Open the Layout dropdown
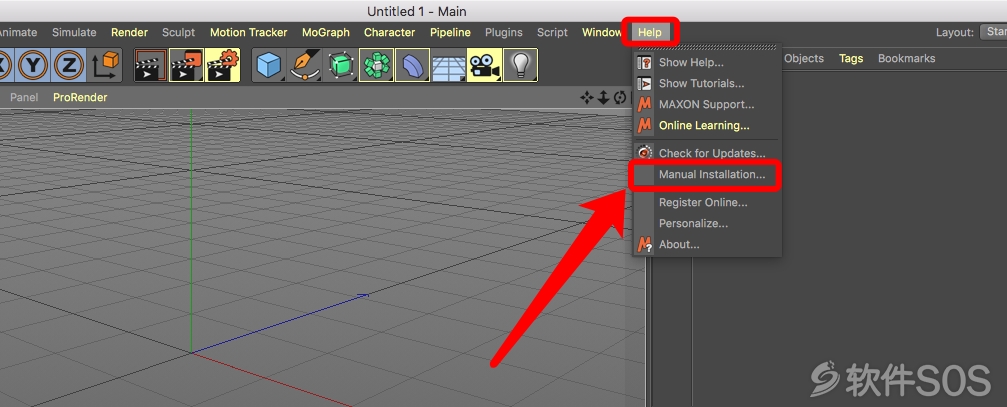This screenshot has height=407, width=1007. (994, 32)
